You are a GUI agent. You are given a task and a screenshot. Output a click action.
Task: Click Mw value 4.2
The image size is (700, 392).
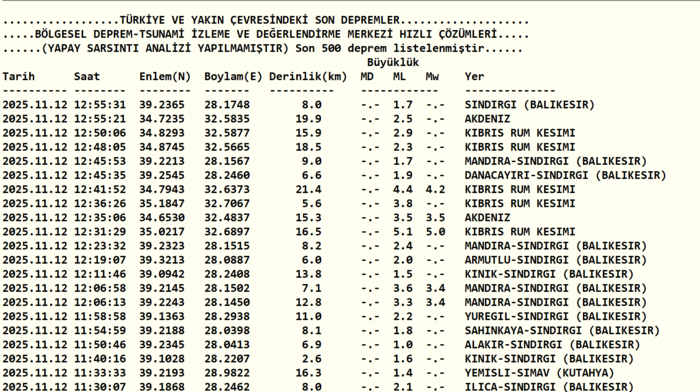(x=435, y=189)
